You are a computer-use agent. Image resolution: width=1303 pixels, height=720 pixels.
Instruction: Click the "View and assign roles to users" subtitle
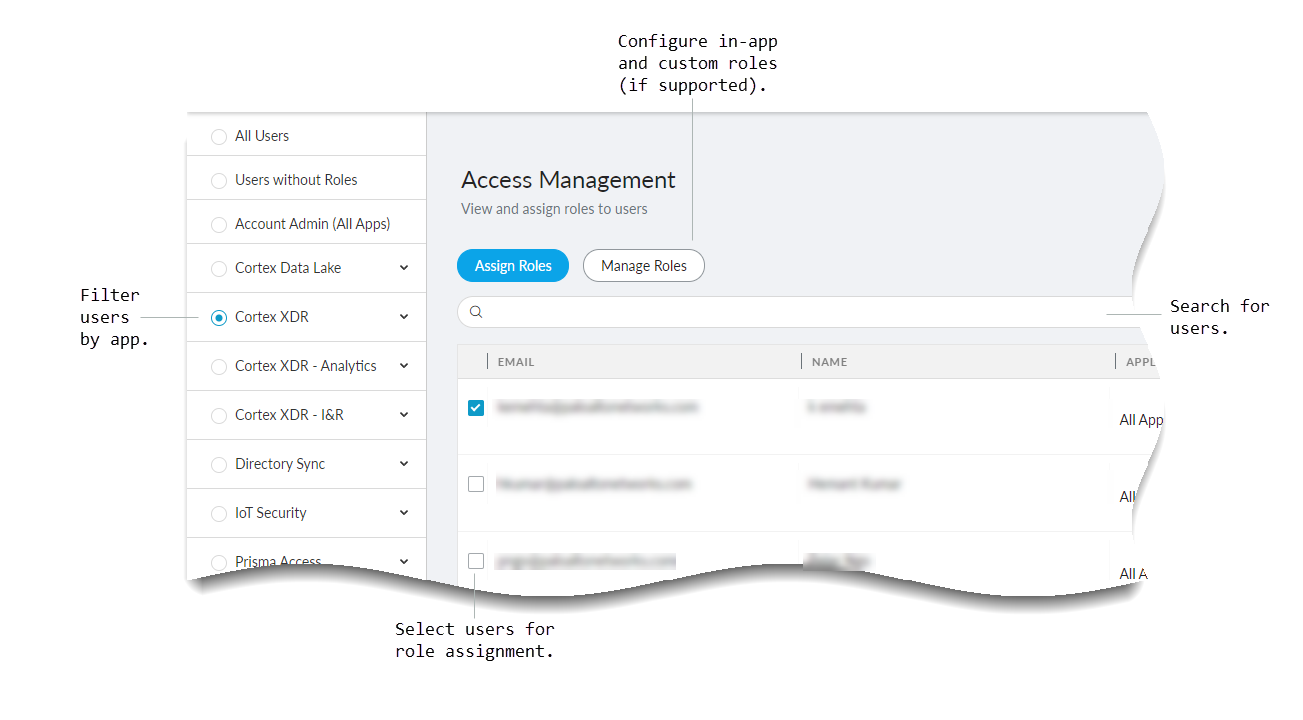click(x=554, y=209)
